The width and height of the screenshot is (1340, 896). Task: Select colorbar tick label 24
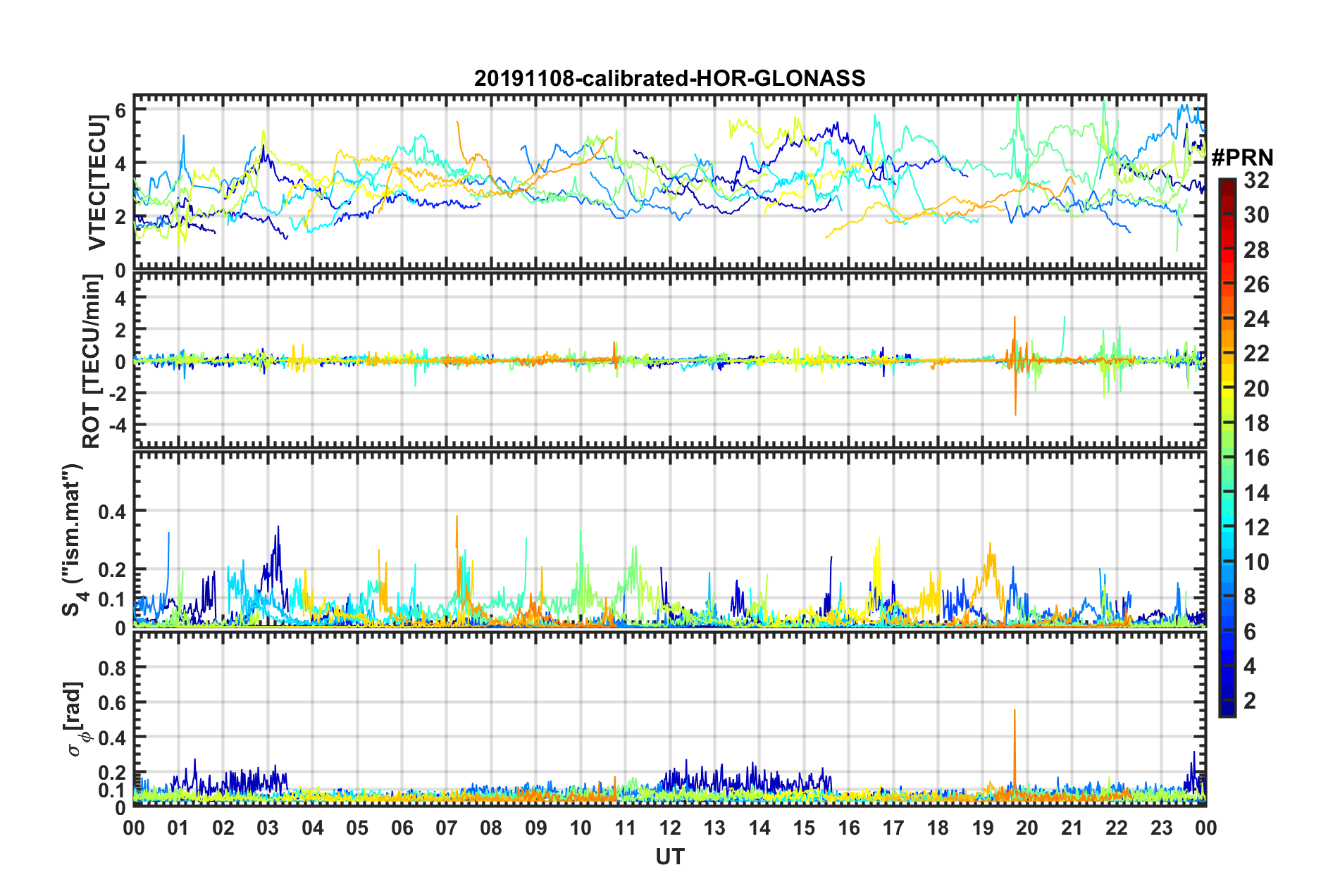(x=1256, y=319)
